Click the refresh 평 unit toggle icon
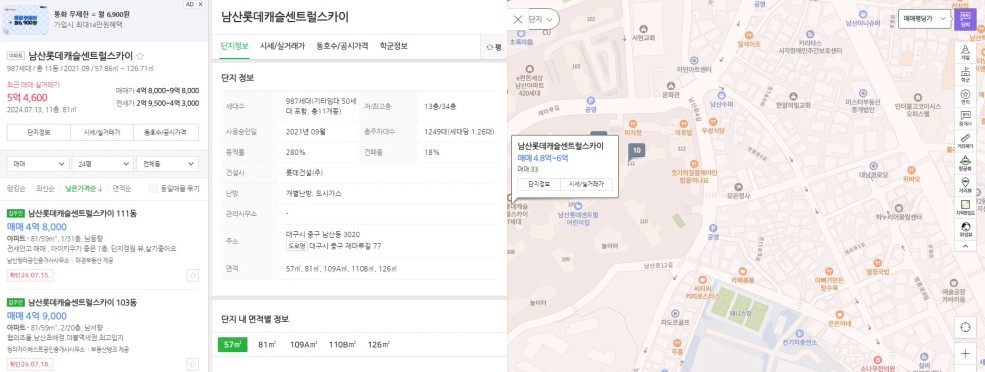The image size is (985, 372). pos(494,47)
